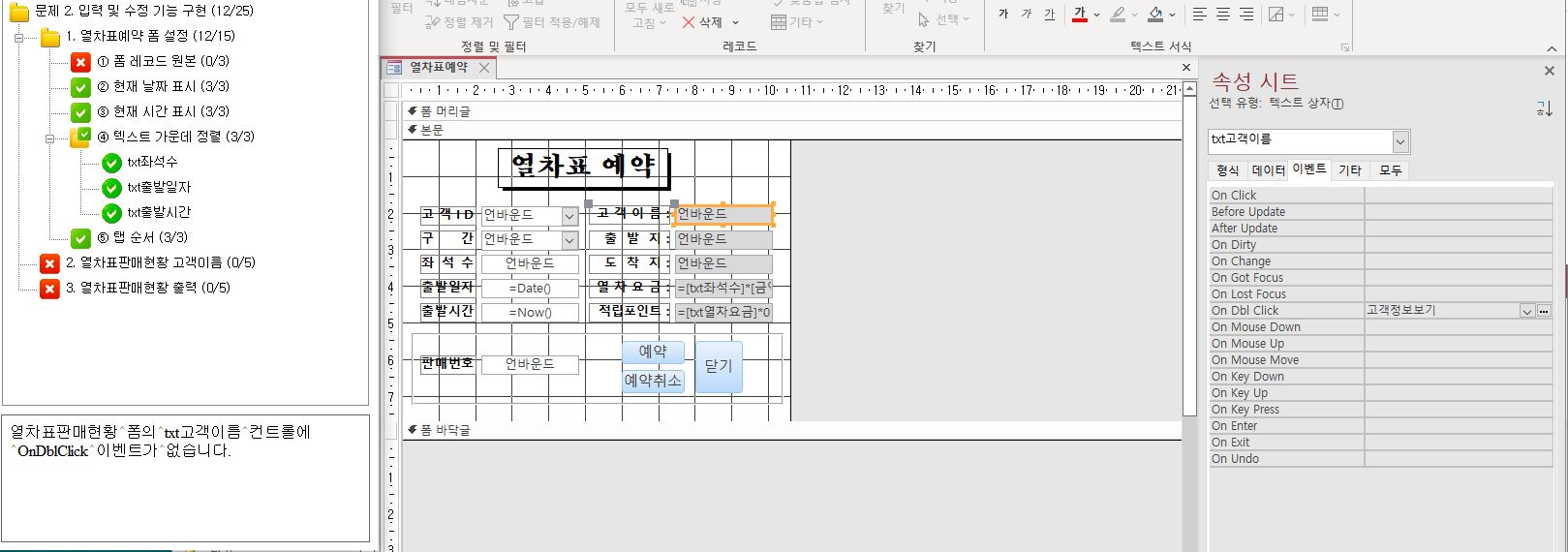Click the align-right text icon

[x=1246, y=15]
